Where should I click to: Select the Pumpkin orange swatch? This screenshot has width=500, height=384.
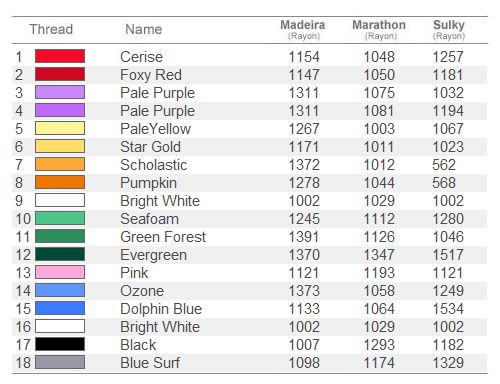60,182
